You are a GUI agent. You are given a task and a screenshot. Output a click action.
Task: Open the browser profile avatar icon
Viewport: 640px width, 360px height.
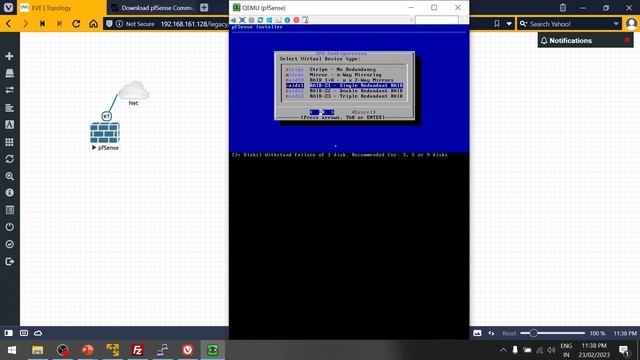tap(631, 24)
